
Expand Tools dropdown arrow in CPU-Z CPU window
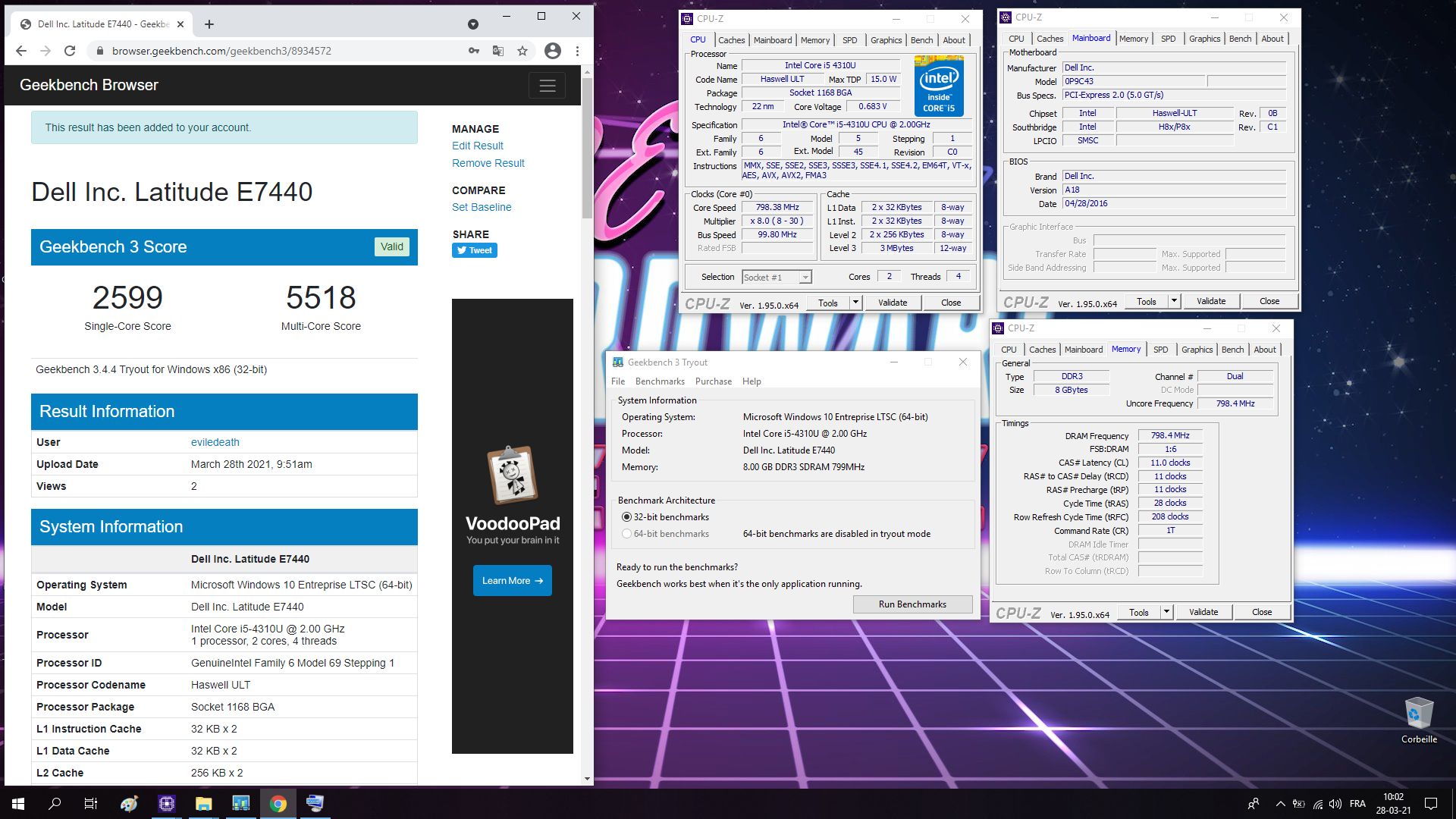(855, 303)
